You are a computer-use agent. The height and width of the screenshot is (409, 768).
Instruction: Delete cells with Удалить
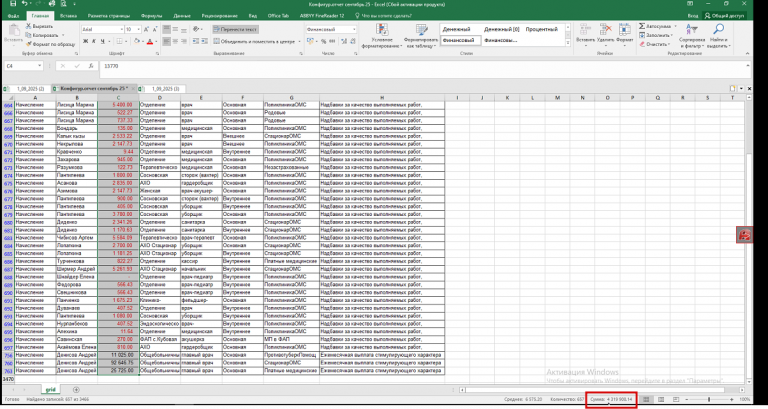point(606,36)
